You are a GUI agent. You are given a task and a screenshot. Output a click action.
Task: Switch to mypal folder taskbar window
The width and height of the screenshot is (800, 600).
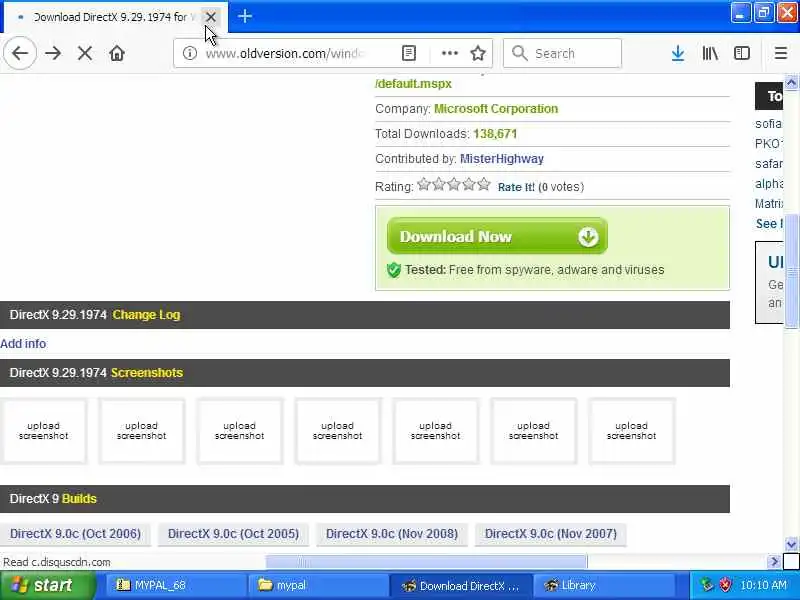(x=317, y=585)
